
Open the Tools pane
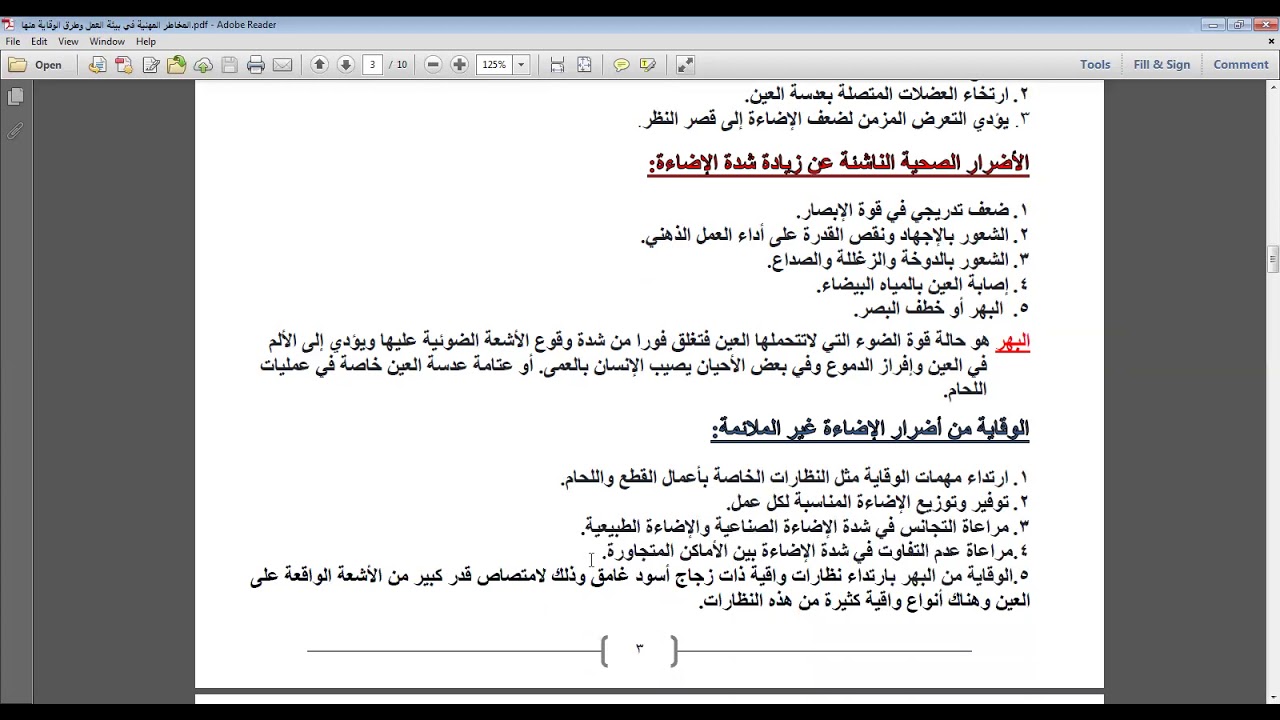pyautogui.click(x=1095, y=65)
